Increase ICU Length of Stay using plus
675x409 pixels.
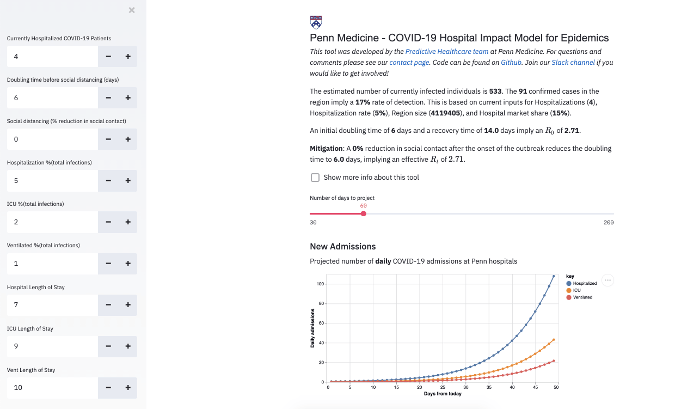128,346
